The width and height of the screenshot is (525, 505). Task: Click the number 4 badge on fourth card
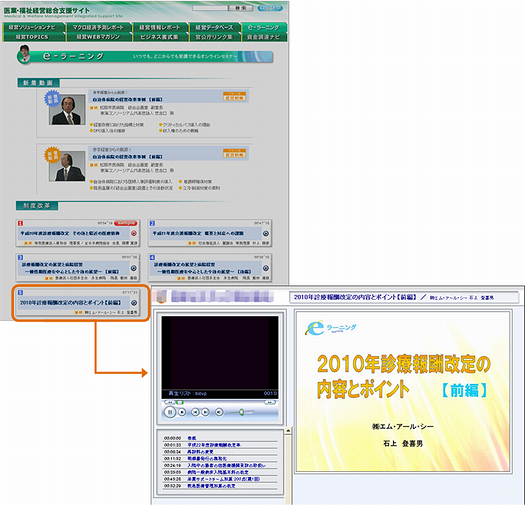152,258
